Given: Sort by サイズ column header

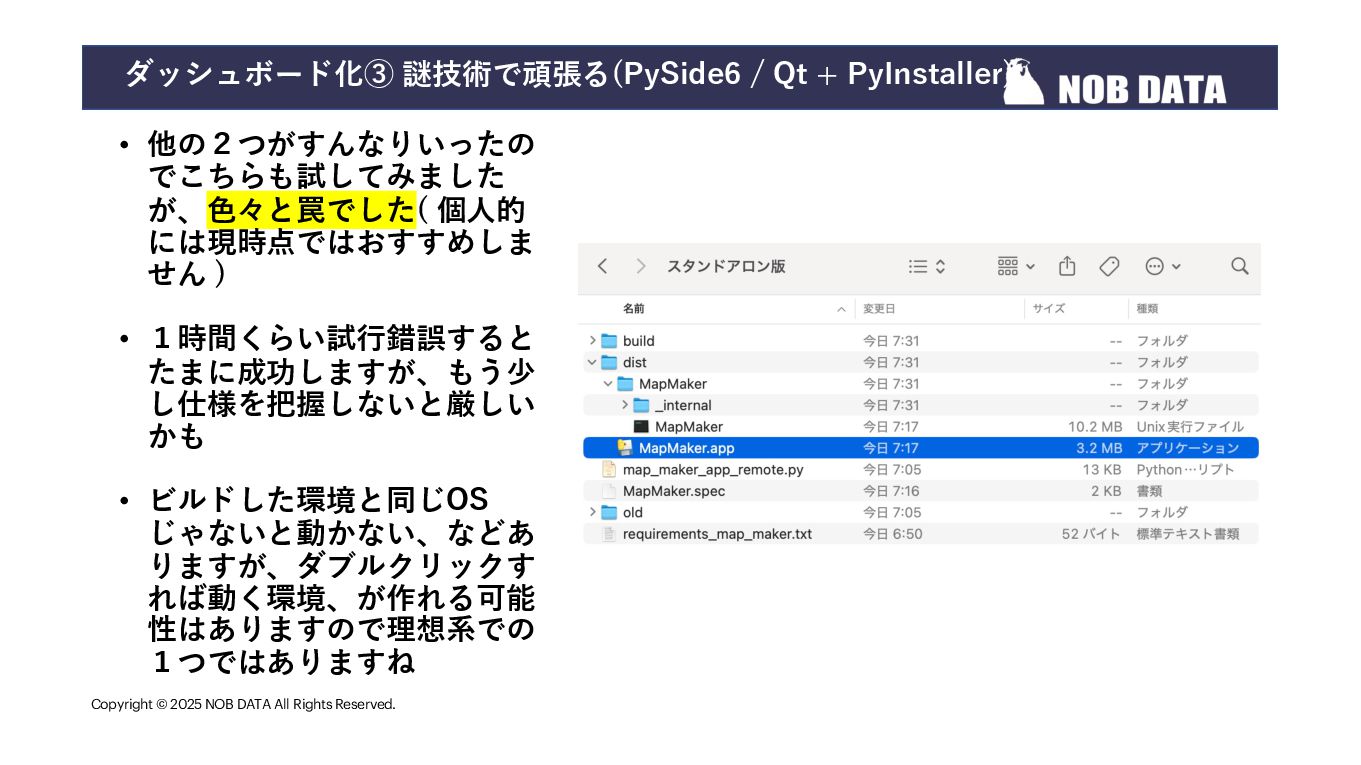Looking at the screenshot, I should [1049, 309].
